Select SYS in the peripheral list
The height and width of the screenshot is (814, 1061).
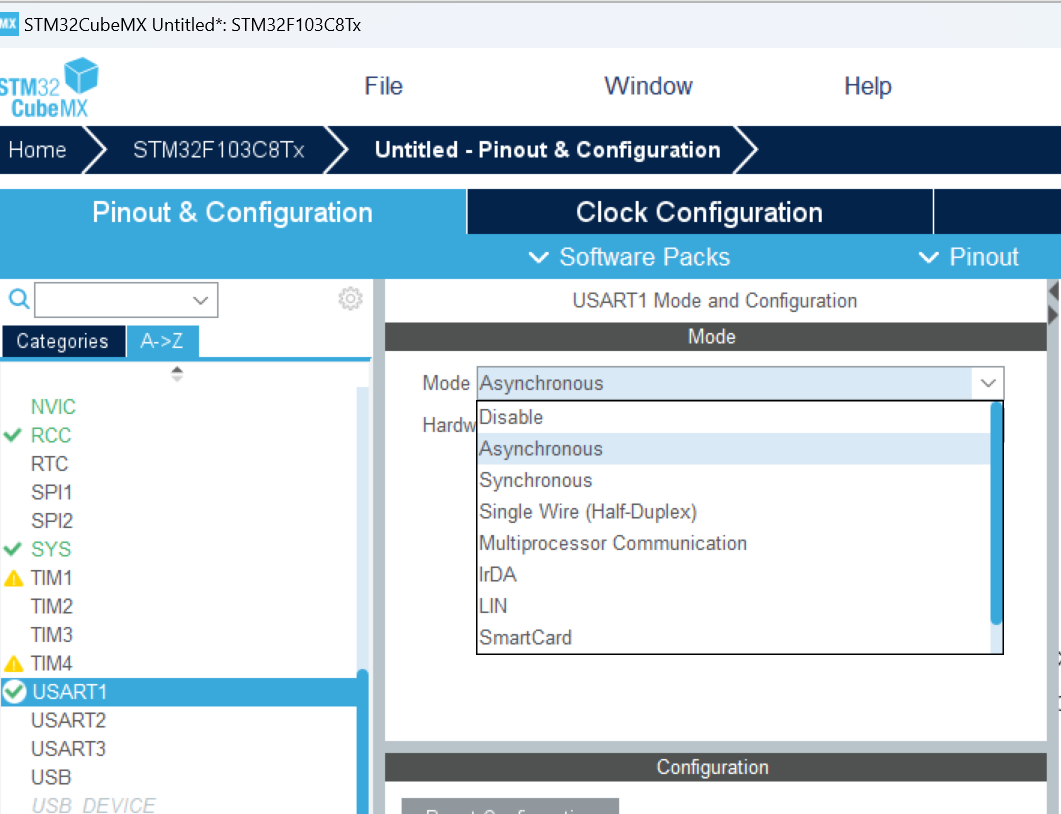click(51, 549)
